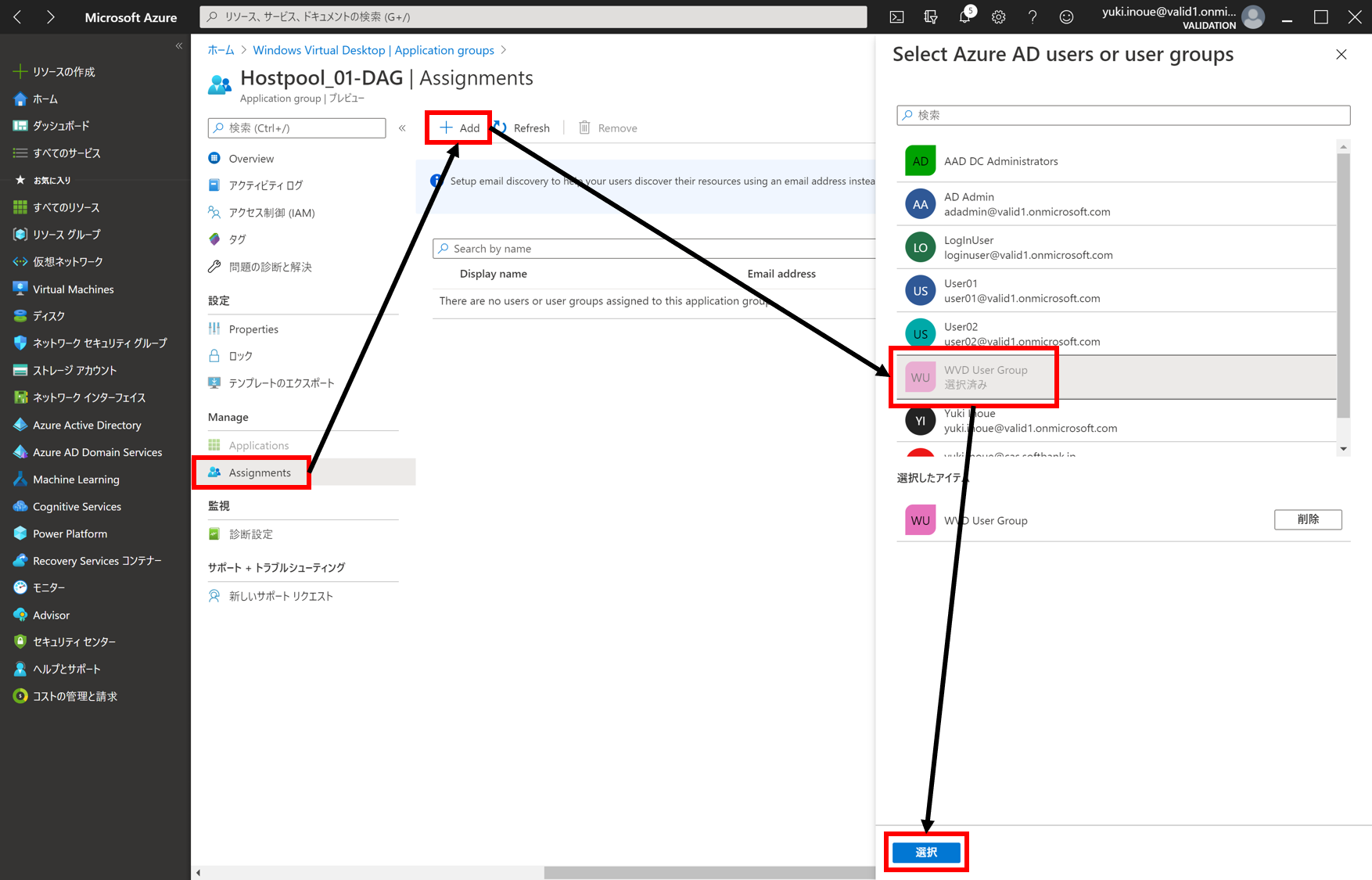Select User01 in the list
The image size is (1372, 880).
pyautogui.click(x=1117, y=291)
